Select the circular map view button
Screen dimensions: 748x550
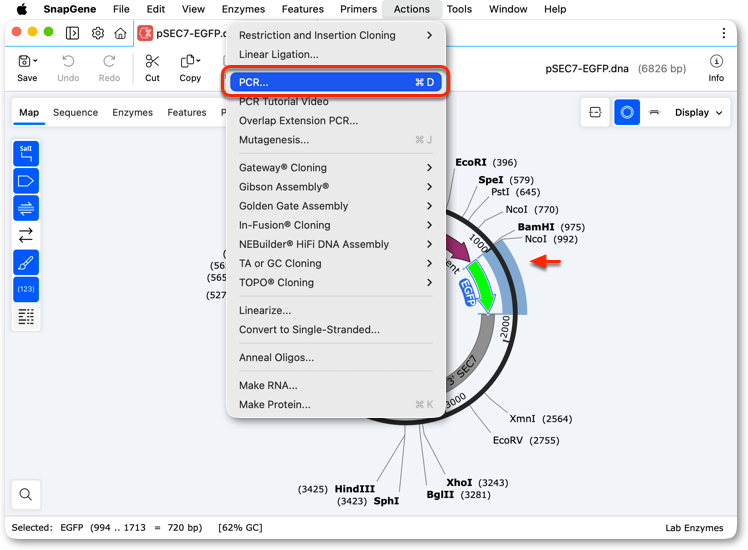[627, 112]
